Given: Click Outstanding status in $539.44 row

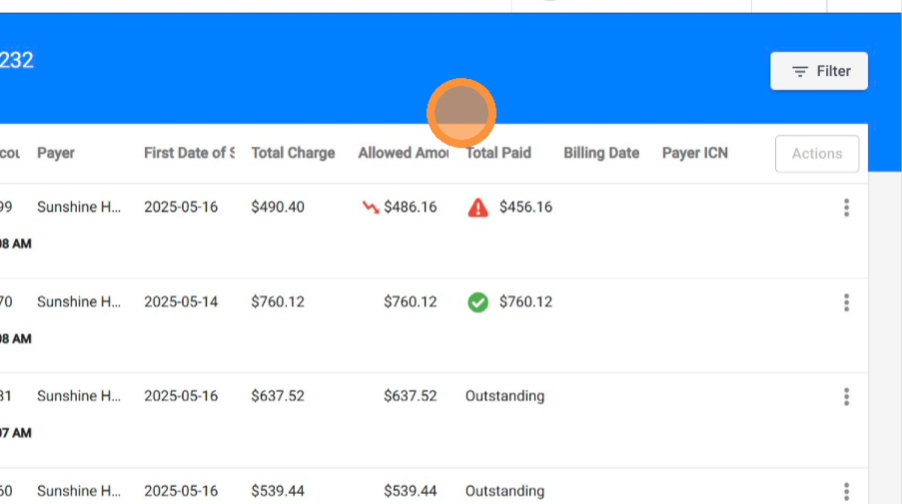Looking at the screenshot, I should click(x=504, y=491).
